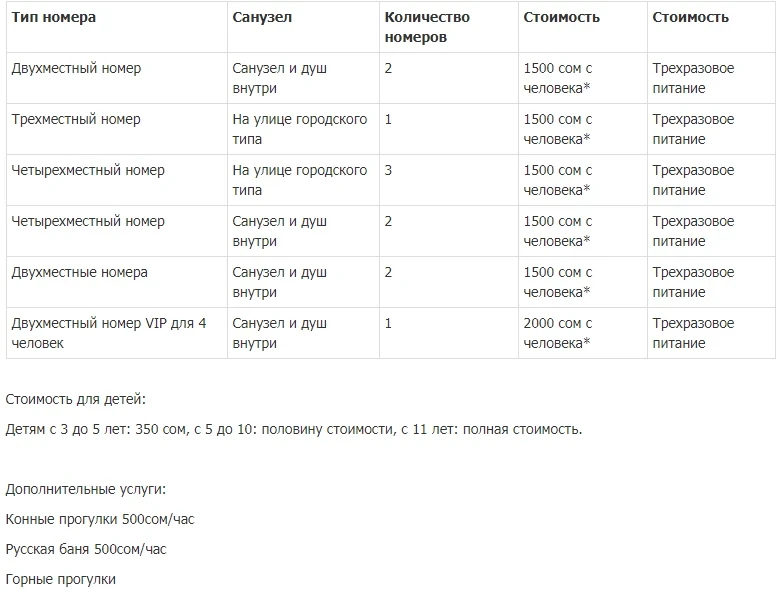Viewport: 782px width, 590px height.
Task: Click the "Трехместный номер" room type cell
Action: 76,119
